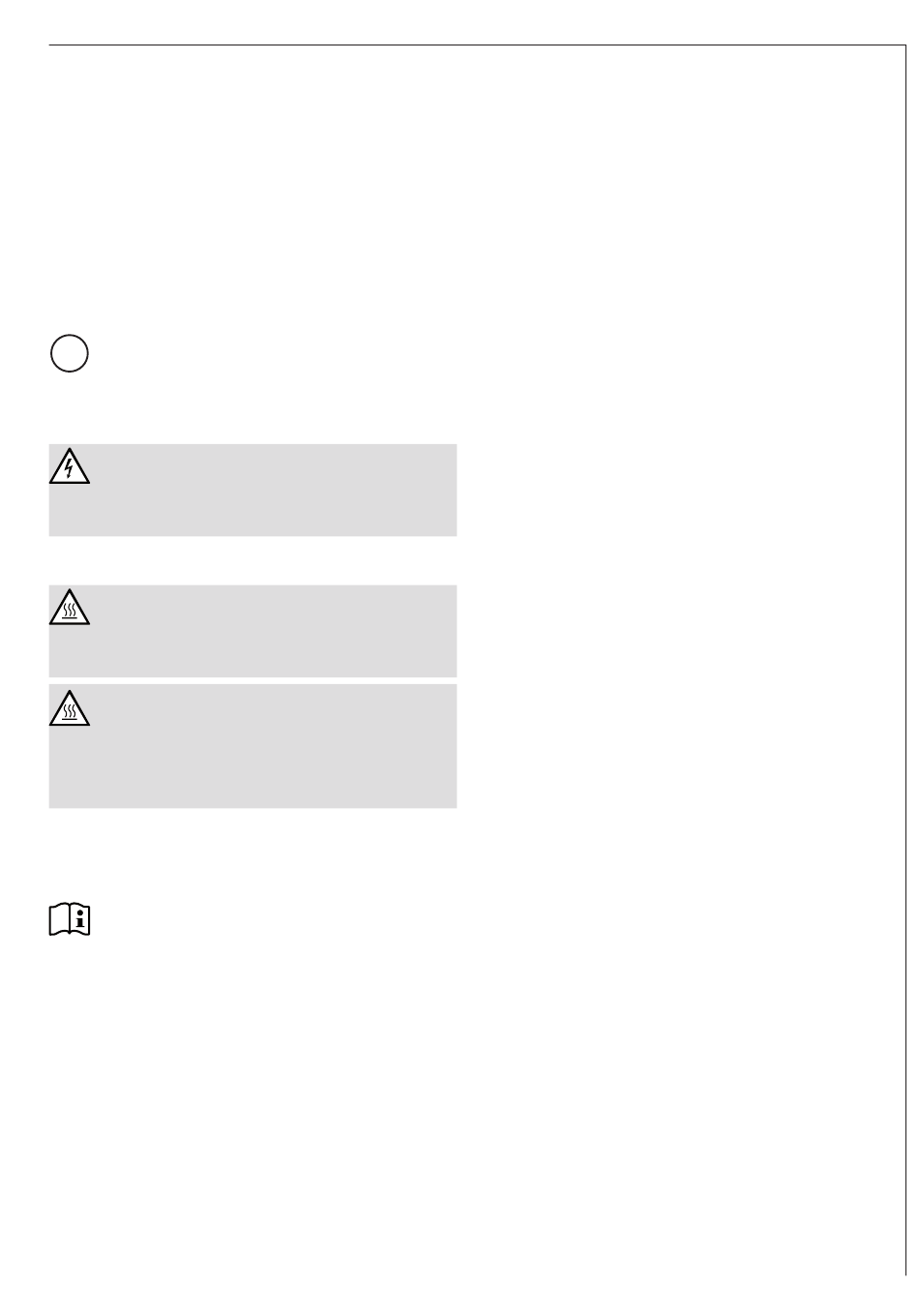Click the tallest gray box beside lower heat warning
Image resolution: width=919 pixels, height=1316 pixels.
pos(252,746)
